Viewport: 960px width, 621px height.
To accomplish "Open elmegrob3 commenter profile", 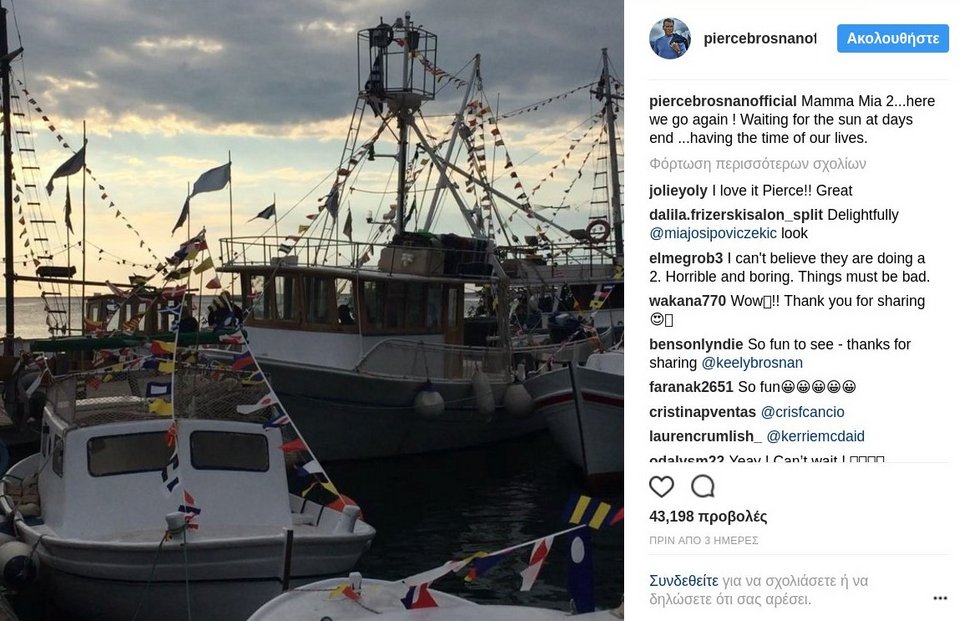I will click(x=686, y=258).
